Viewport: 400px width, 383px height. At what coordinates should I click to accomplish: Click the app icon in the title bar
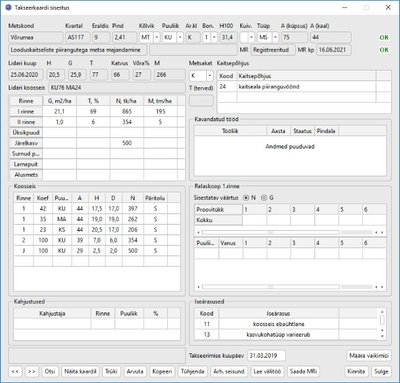[9, 7]
